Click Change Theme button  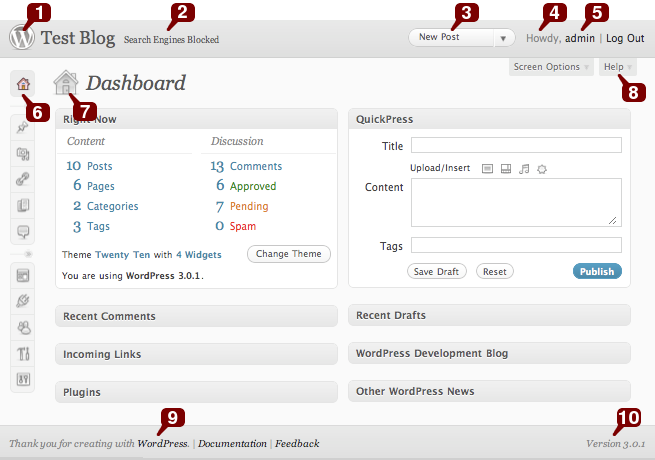(x=289, y=254)
